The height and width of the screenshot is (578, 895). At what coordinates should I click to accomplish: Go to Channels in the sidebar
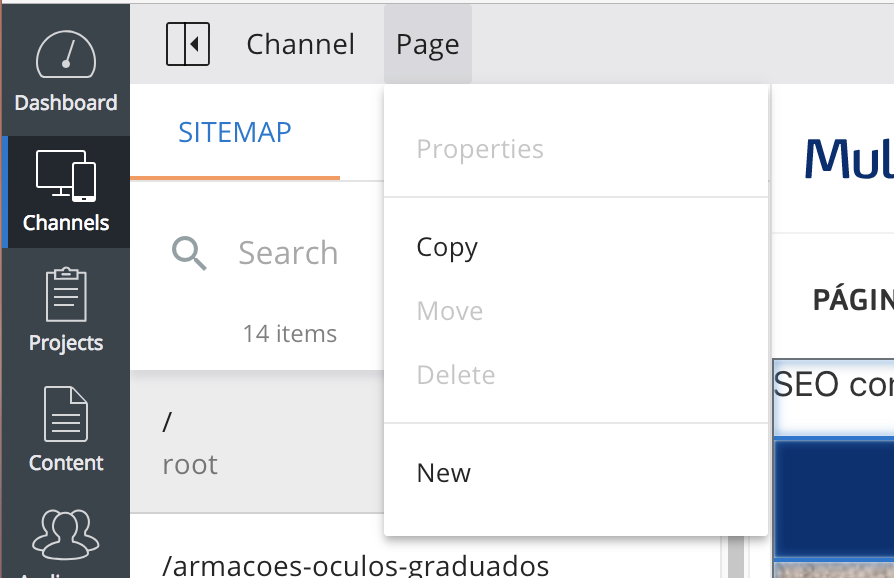pyautogui.click(x=66, y=192)
